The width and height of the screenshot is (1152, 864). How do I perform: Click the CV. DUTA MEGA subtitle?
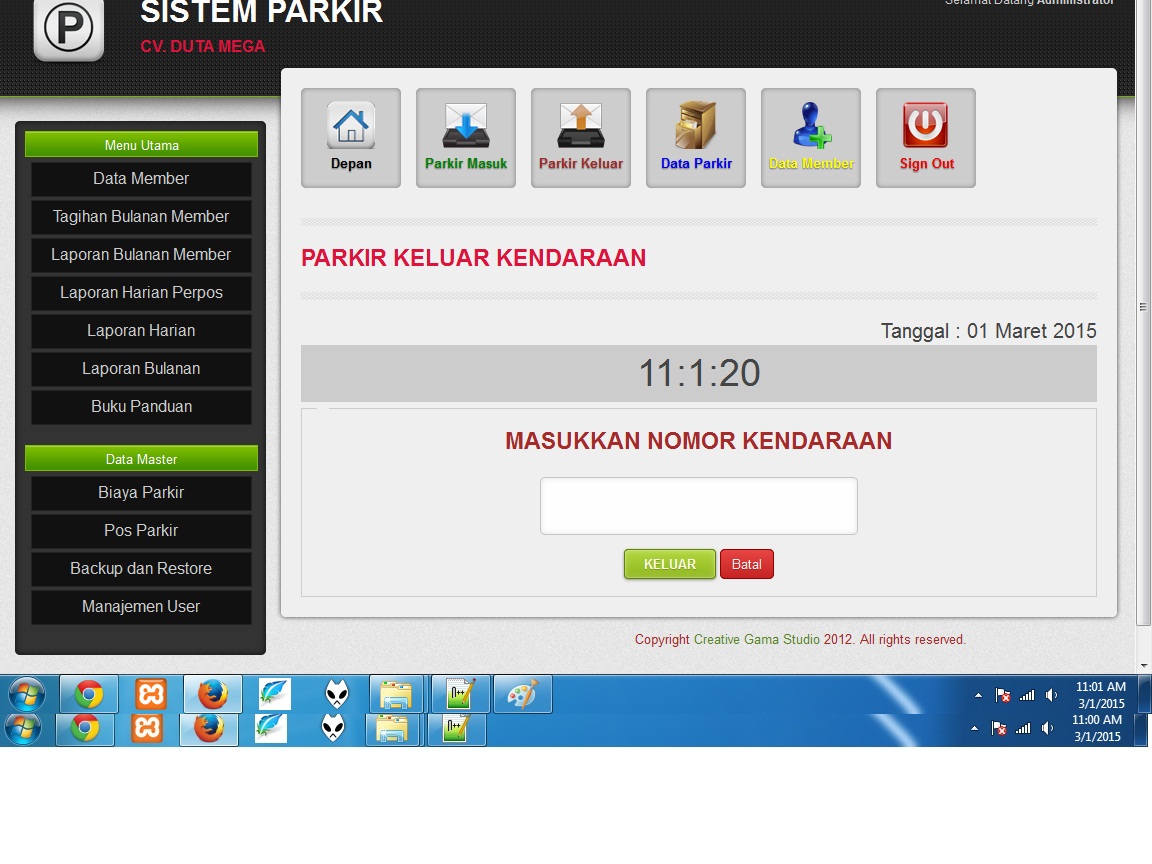203,46
